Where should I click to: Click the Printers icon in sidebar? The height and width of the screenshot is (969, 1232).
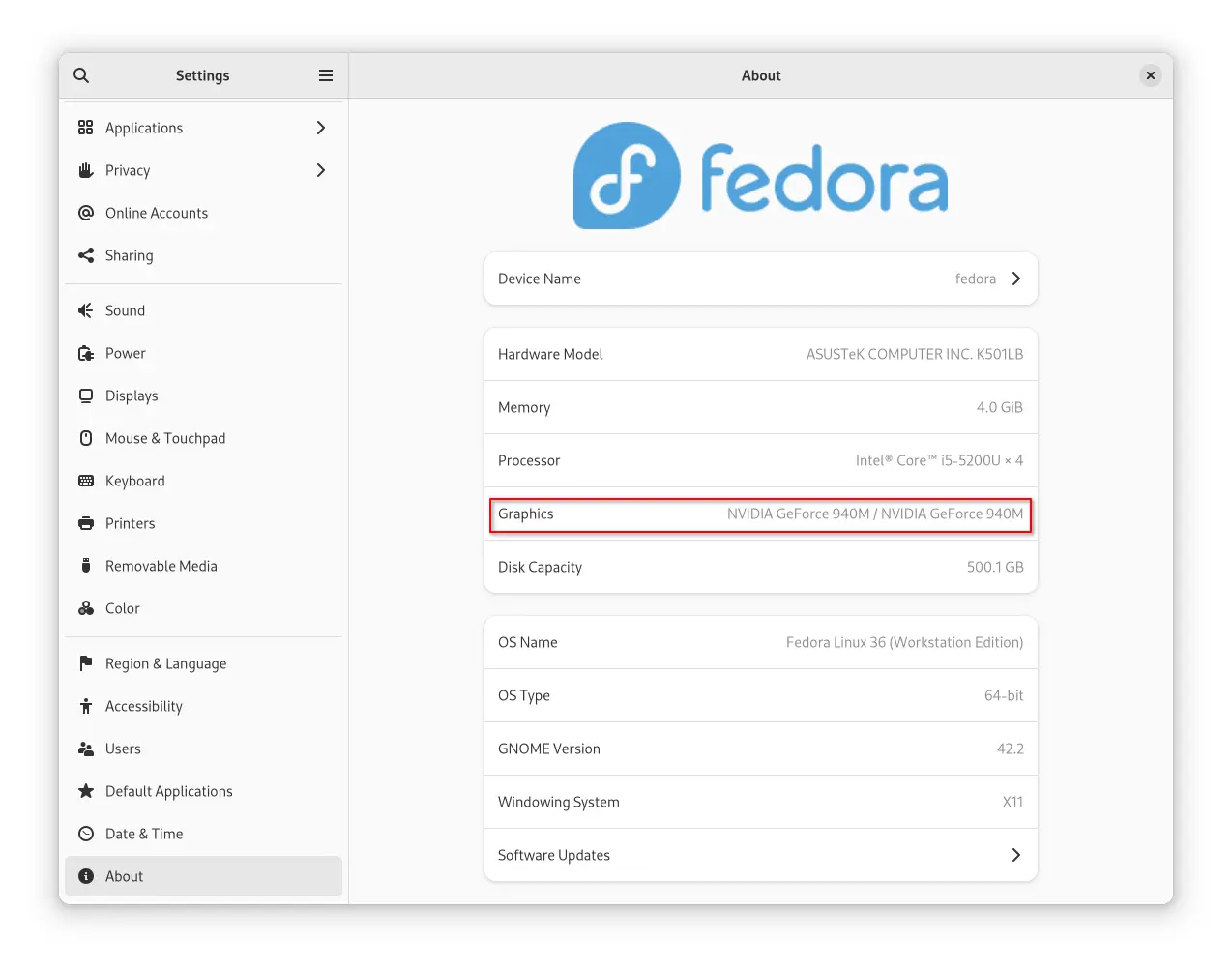pos(86,523)
